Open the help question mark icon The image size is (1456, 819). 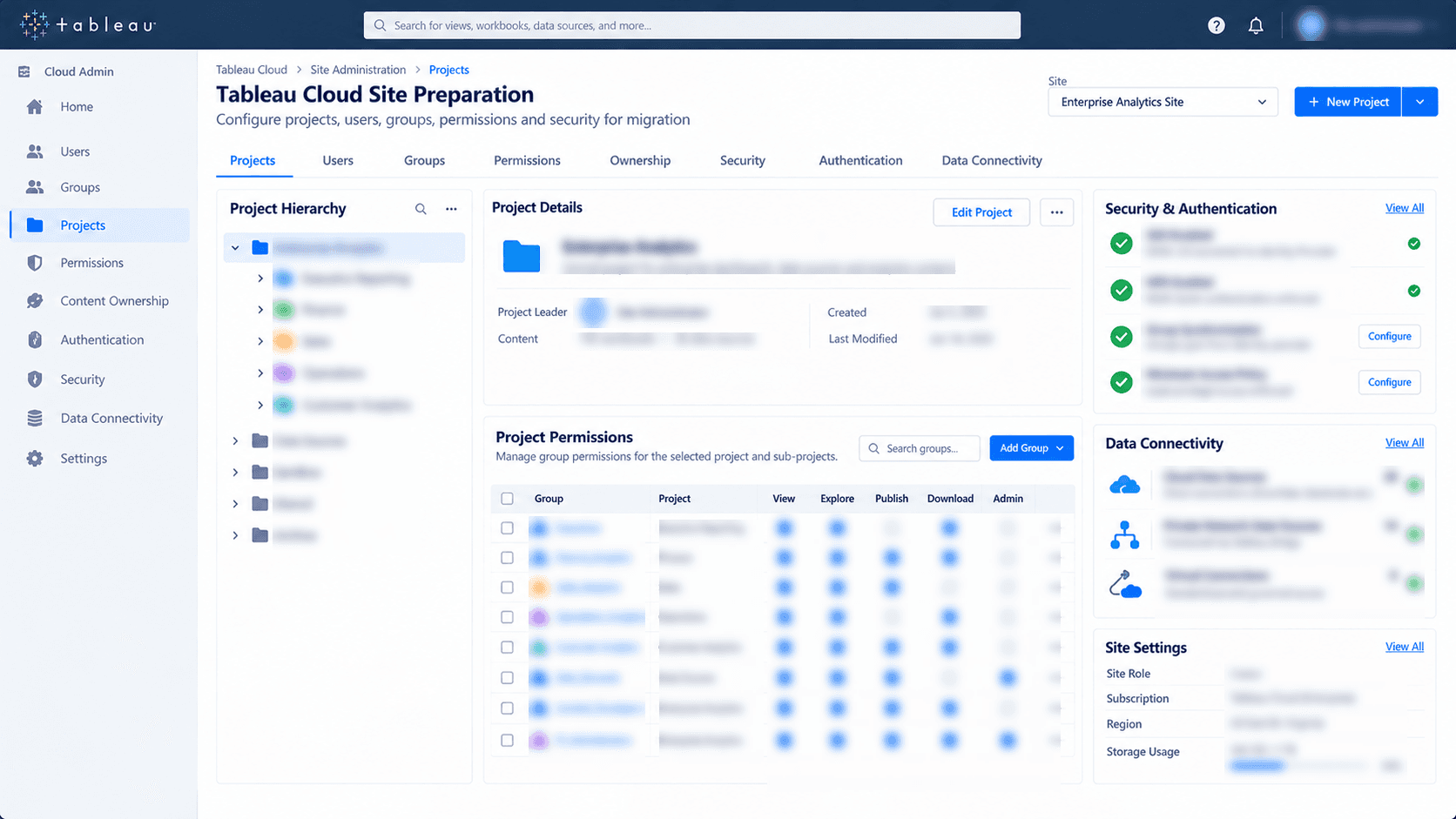point(1217,25)
